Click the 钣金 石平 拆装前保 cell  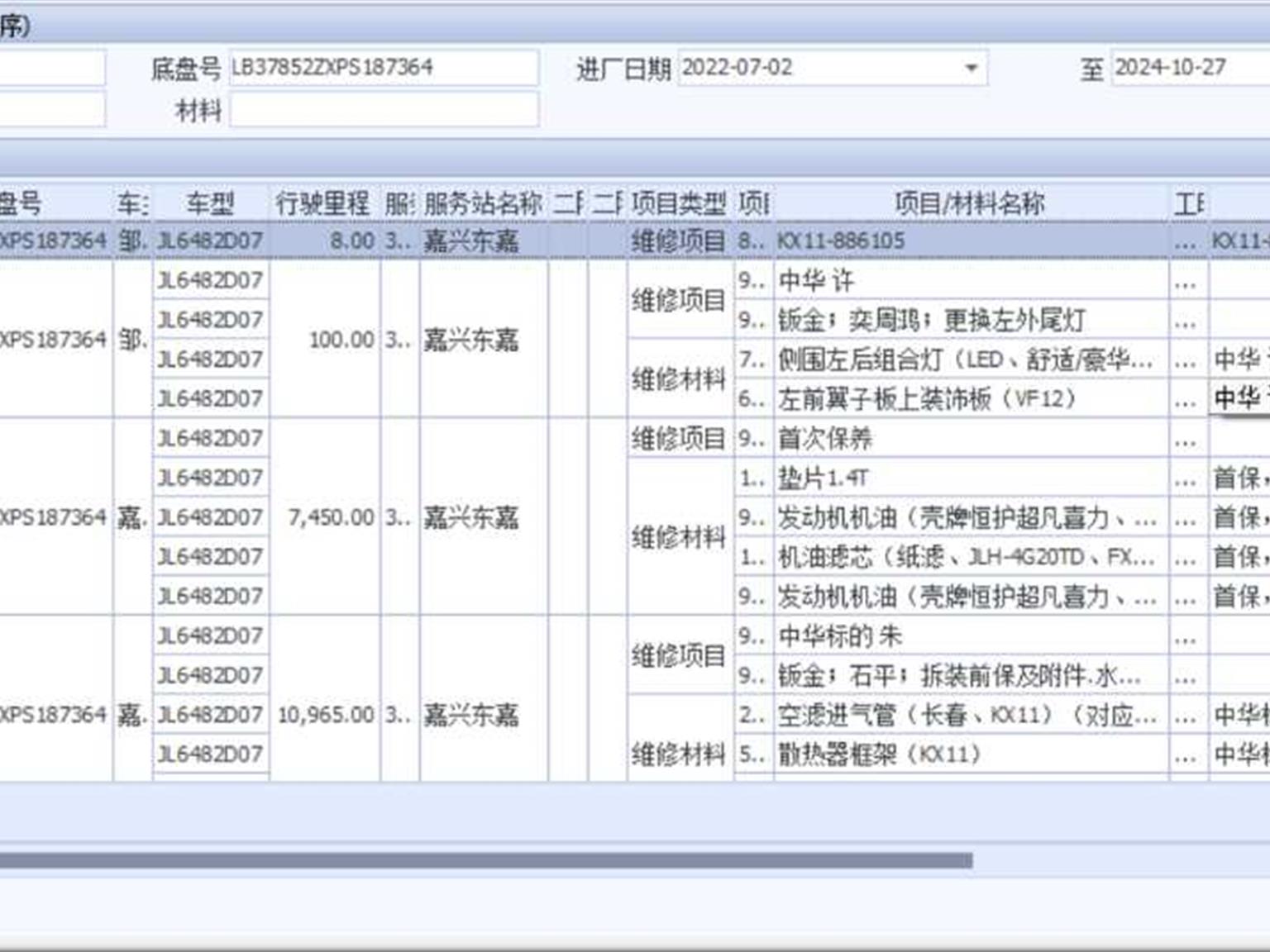(971, 676)
